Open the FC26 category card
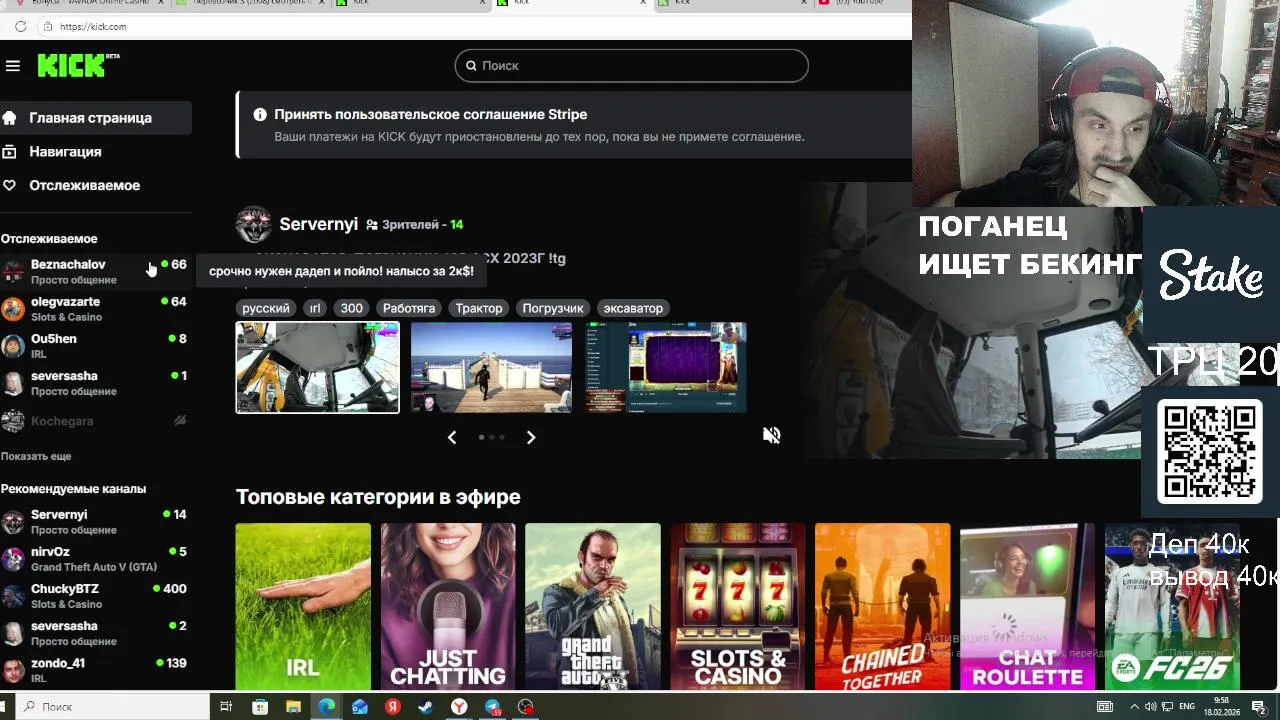This screenshot has width=1280, height=720. (1172, 606)
